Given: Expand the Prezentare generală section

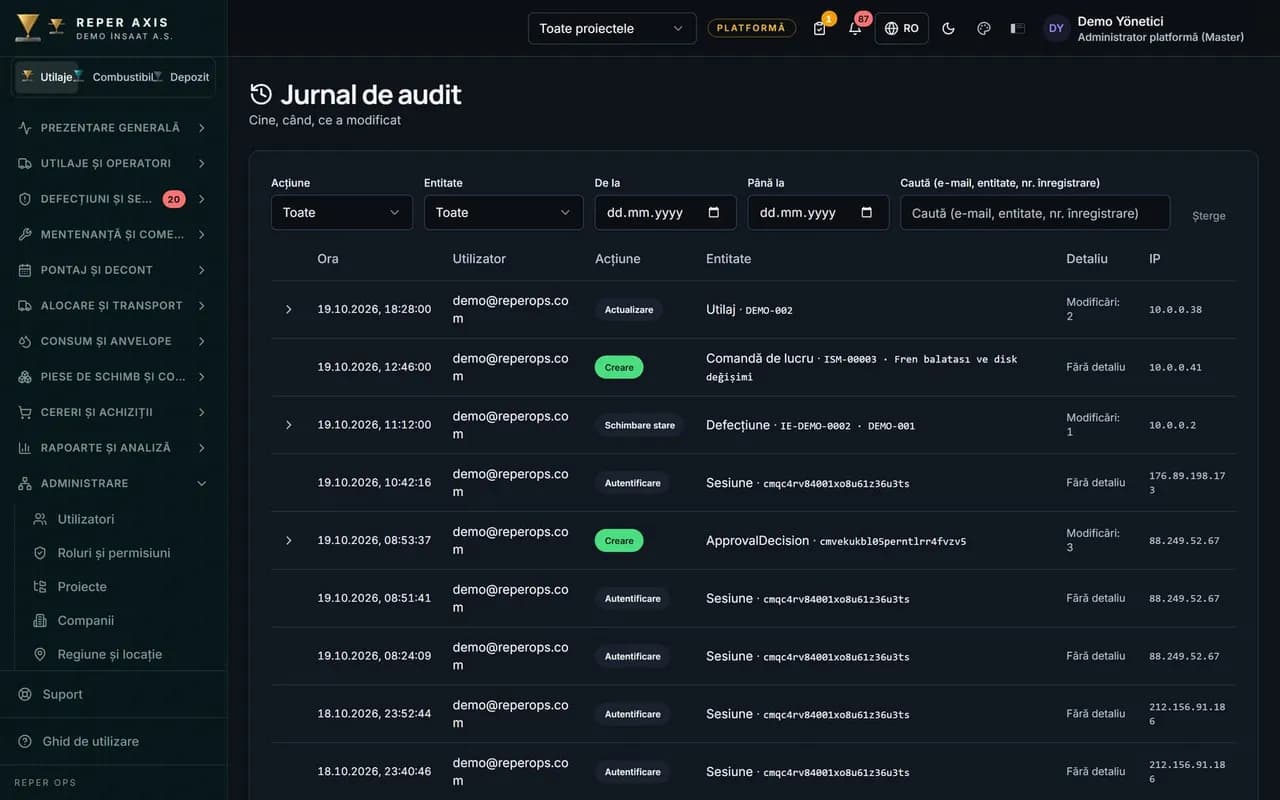Looking at the screenshot, I should point(113,128).
